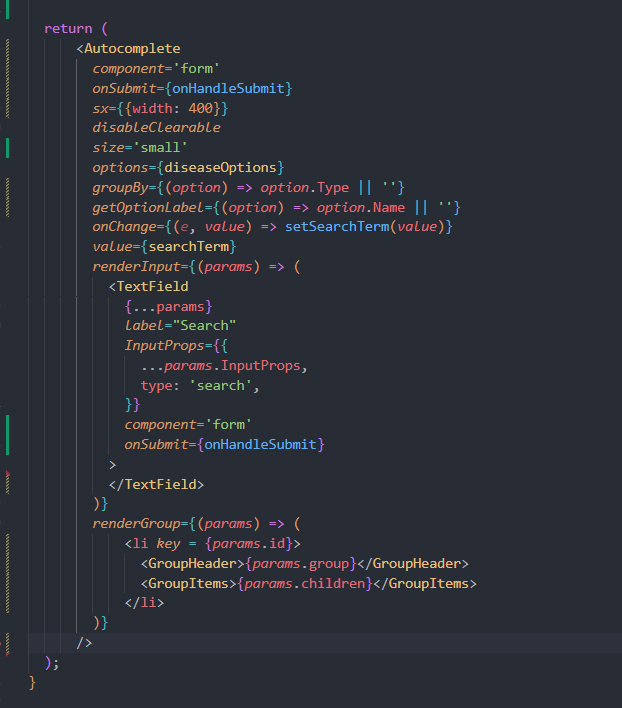Screen dimensions: 622x708
Task: Click 'id' in {params.id}
Action: pos(277,544)
